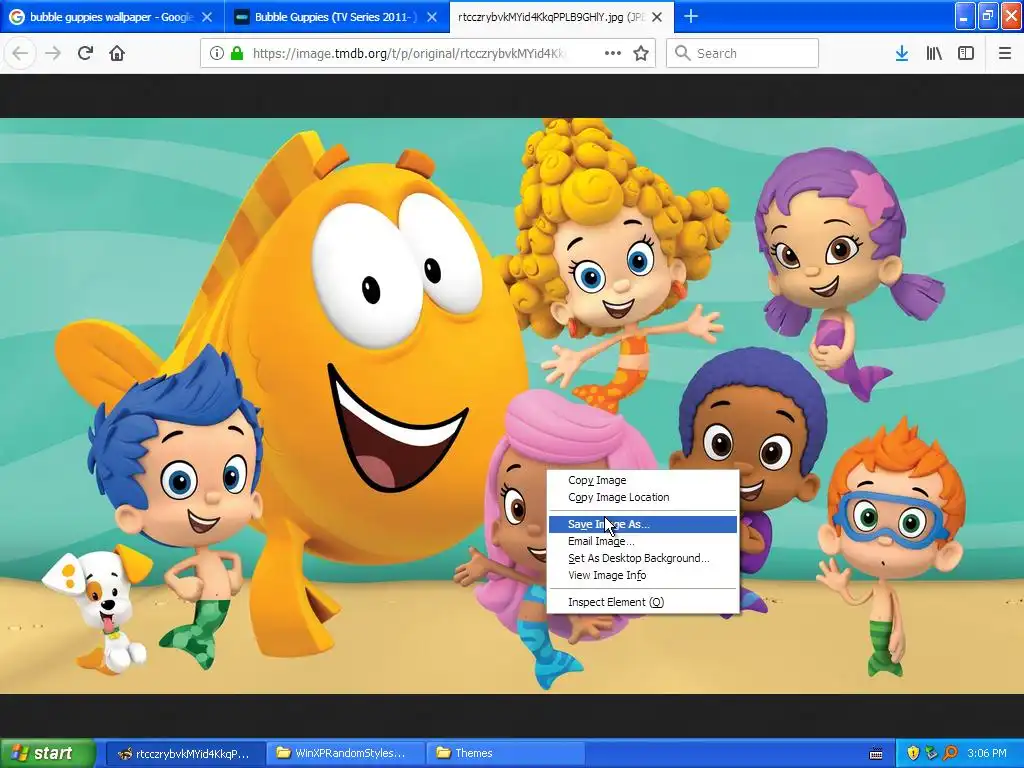The image size is (1024, 768).
Task: Show site information icon in address bar
Action: click(x=217, y=54)
